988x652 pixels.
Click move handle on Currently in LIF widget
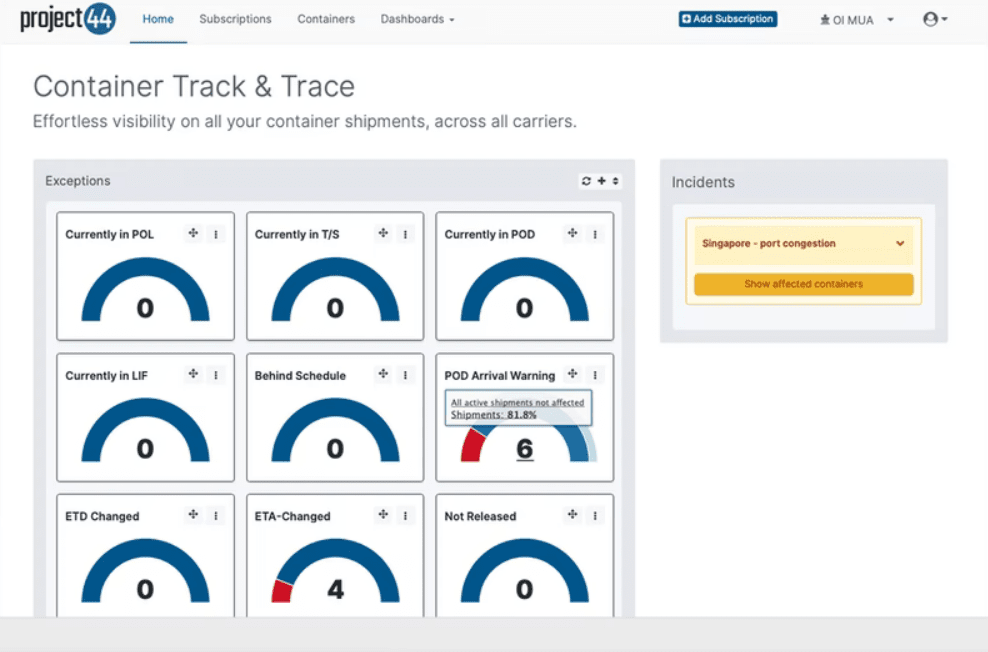click(193, 375)
